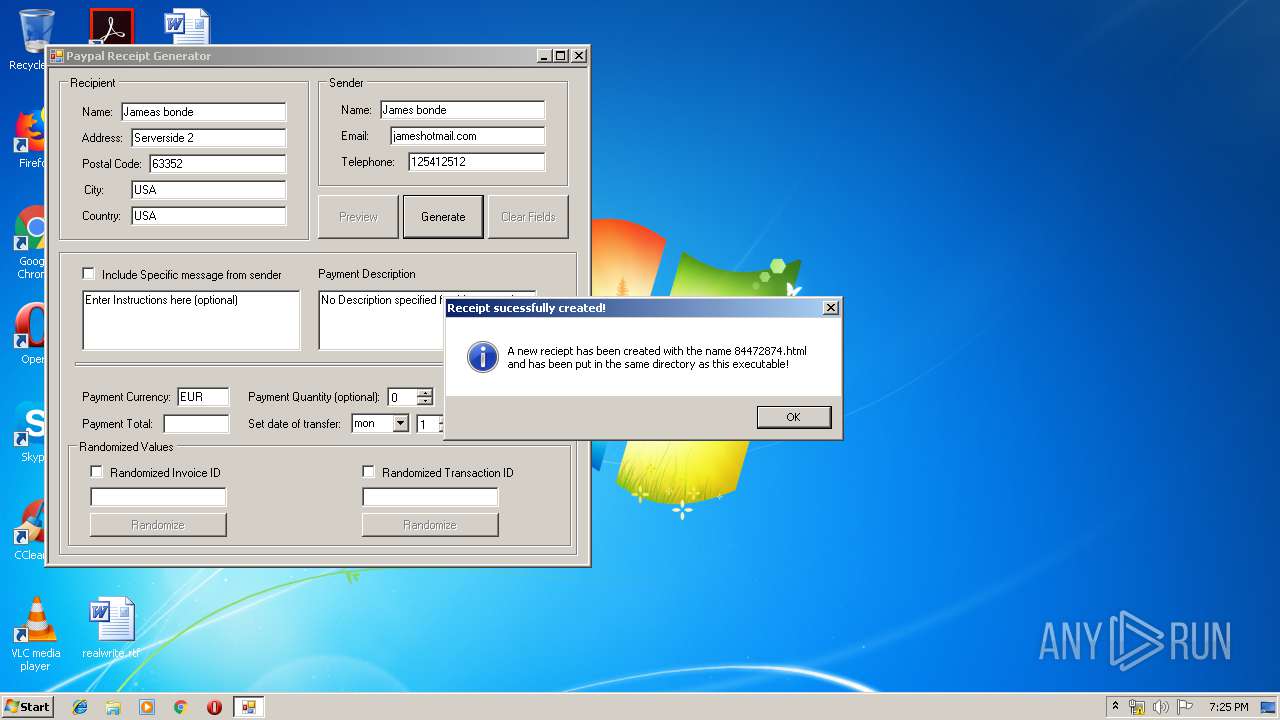Viewport: 1280px width, 720px height.
Task: Click OK in the receipt created dialog
Action: coord(794,417)
